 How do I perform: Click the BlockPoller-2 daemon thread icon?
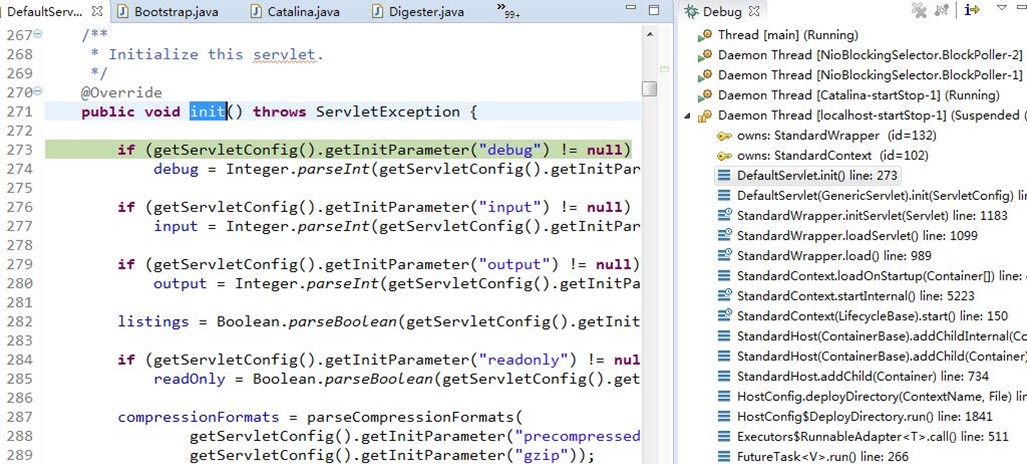click(x=705, y=55)
